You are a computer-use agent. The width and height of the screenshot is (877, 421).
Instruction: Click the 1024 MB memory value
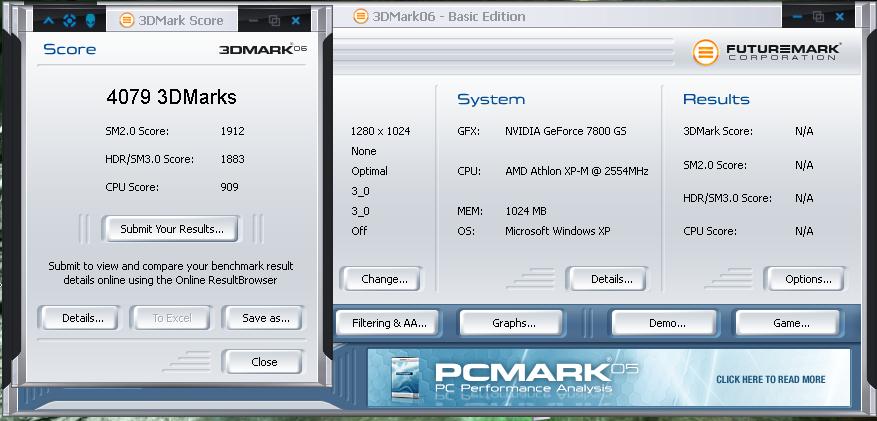point(526,211)
